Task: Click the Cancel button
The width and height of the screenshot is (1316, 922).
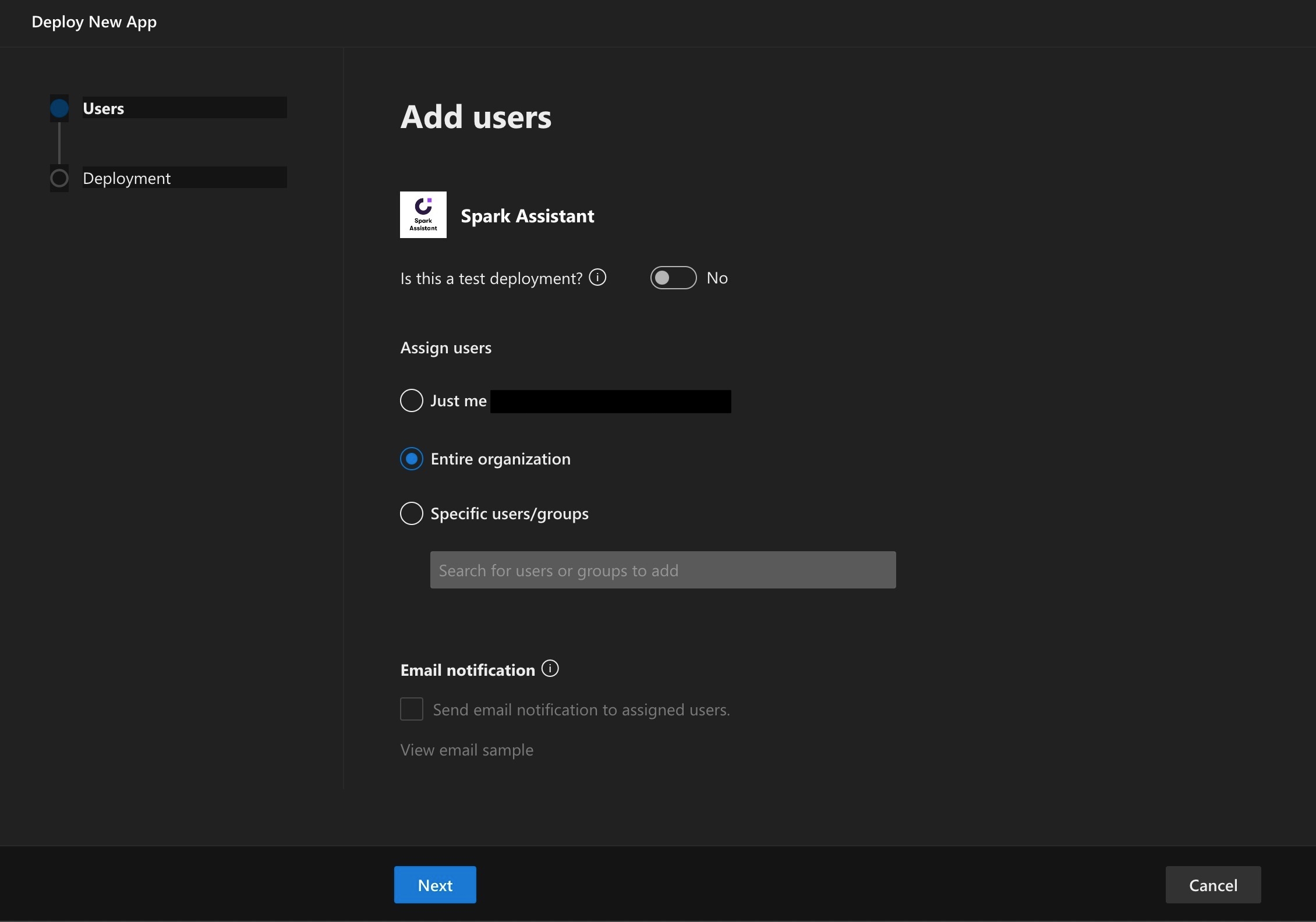Action: pyautogui.click(x=1212, y=885)
